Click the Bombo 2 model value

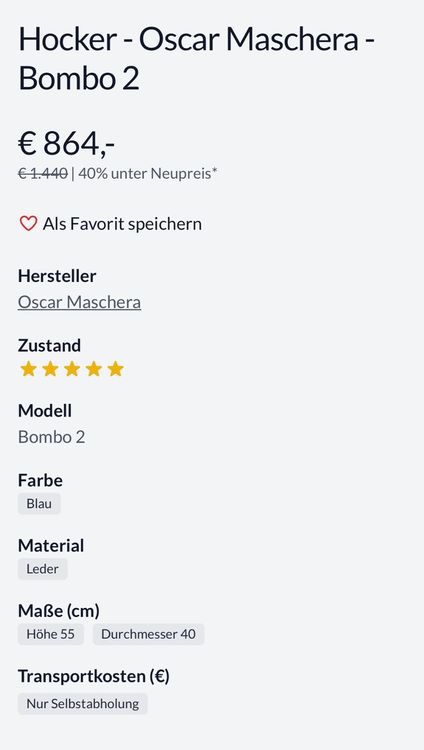tap(52, 437)
